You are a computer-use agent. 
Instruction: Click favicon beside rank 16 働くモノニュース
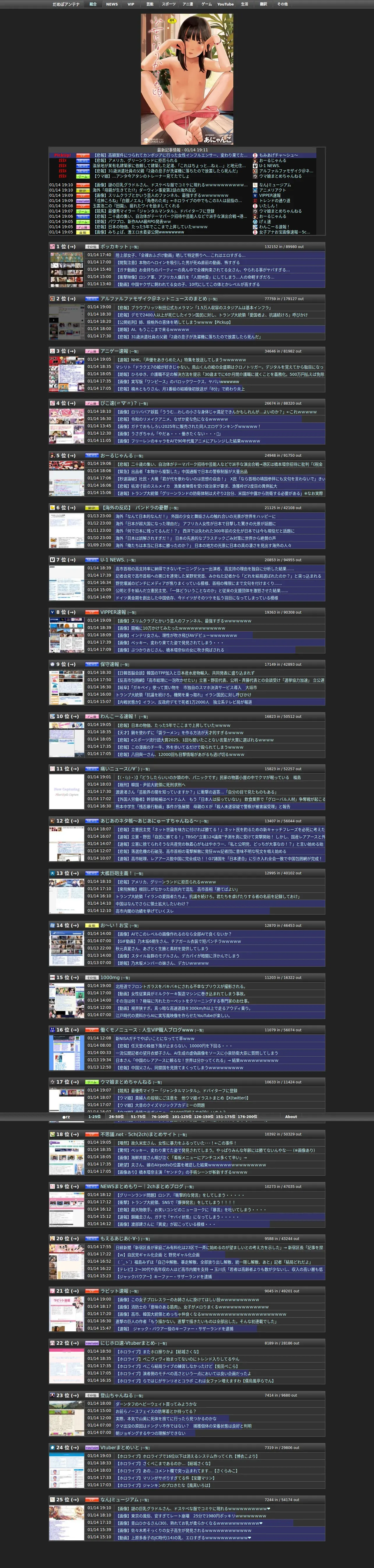(x=52, y=1030)
